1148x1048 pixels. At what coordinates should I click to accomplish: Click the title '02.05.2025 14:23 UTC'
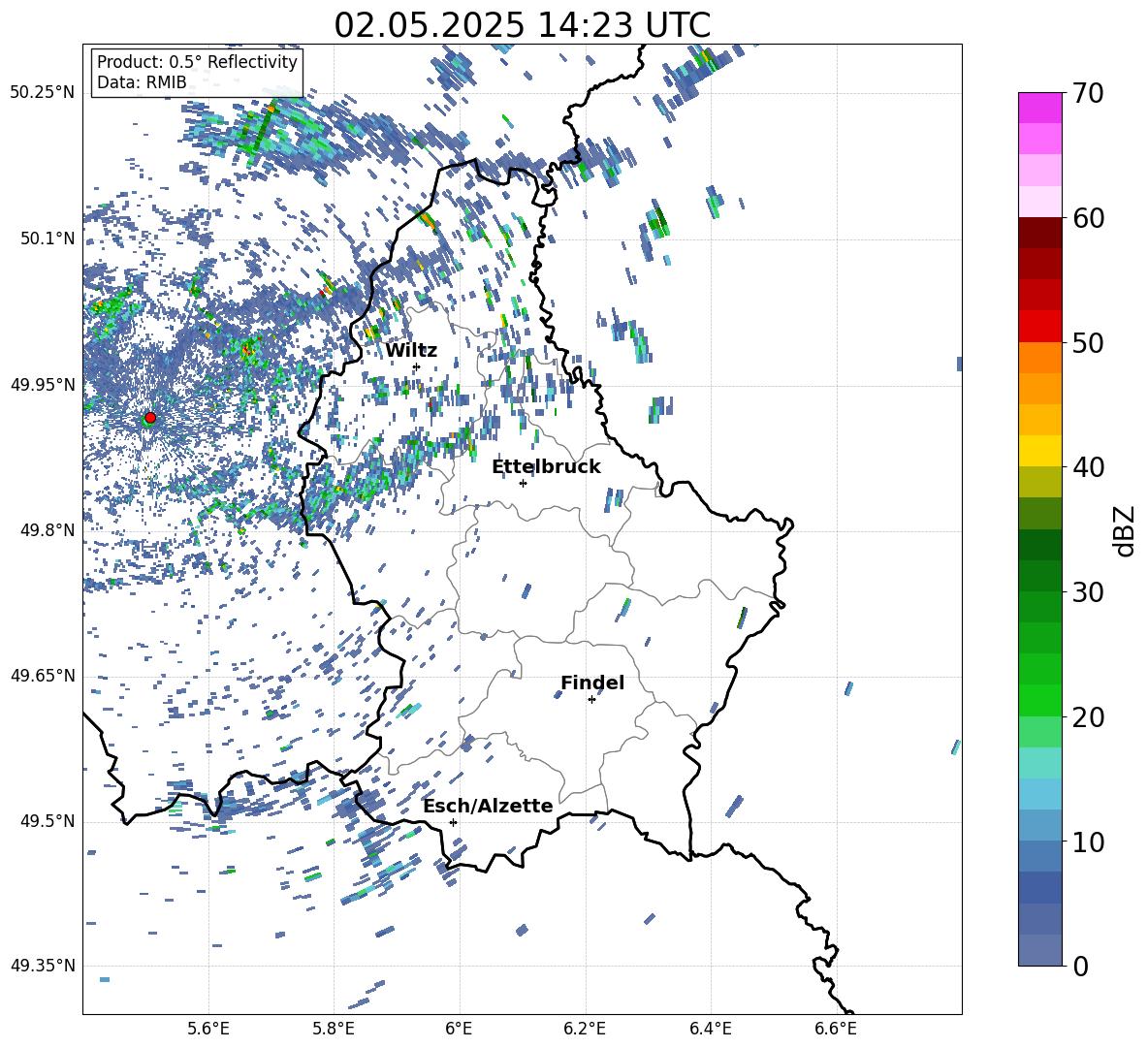click(x=522, y=25)
